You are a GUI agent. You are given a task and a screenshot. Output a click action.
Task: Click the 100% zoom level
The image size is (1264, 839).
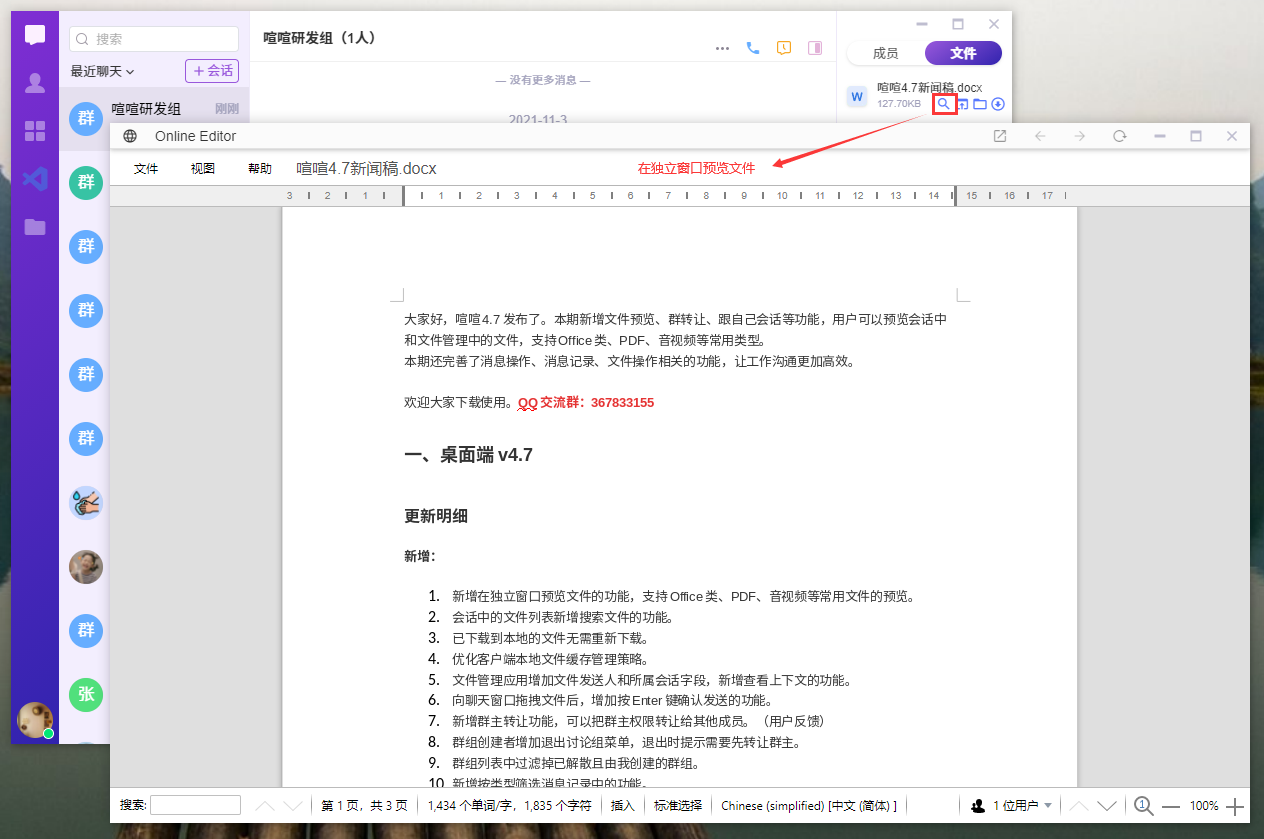click(1204, 805)
